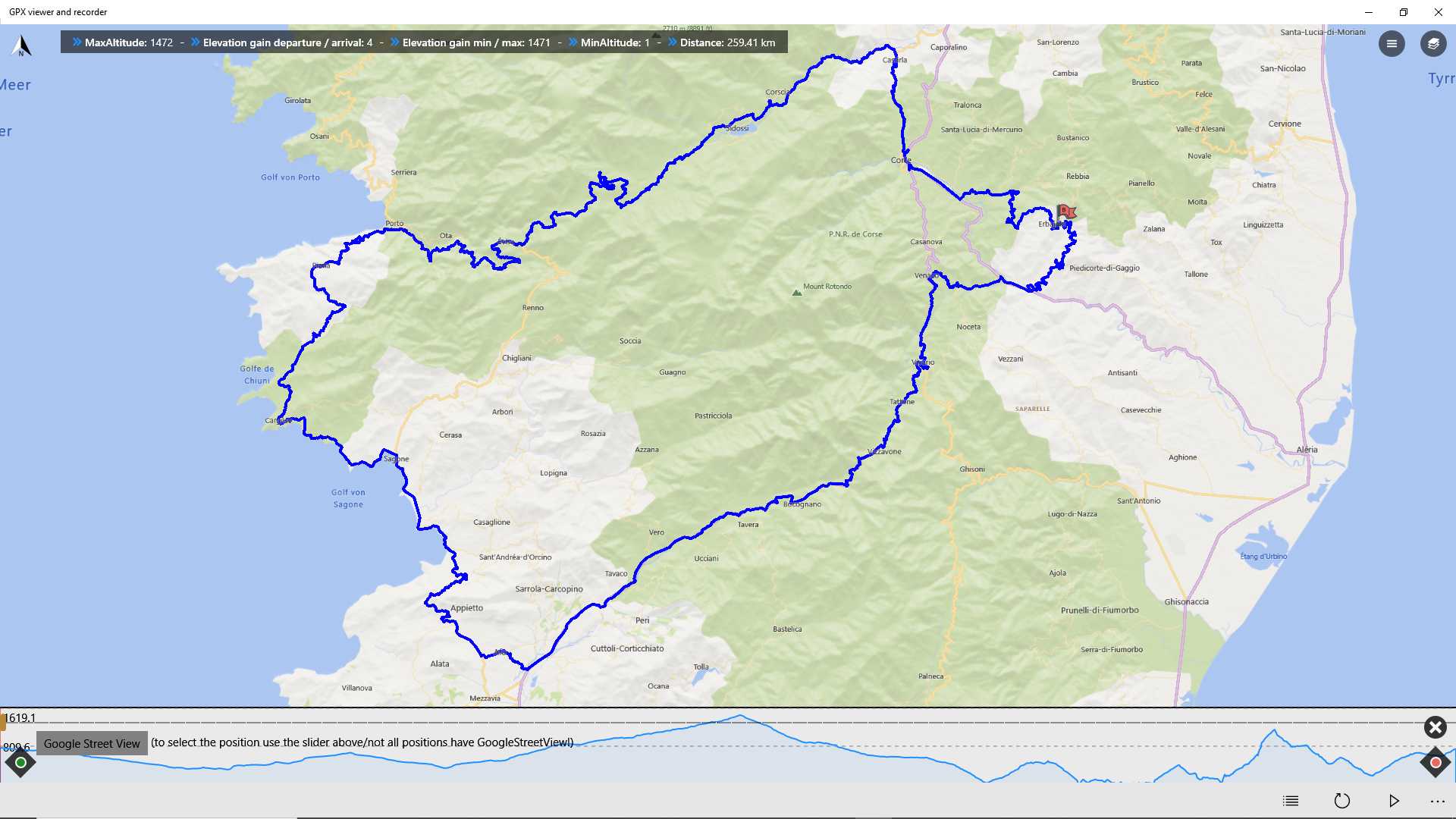
Task: Expand the more options ellipsis
Action: click(1437, 801)
